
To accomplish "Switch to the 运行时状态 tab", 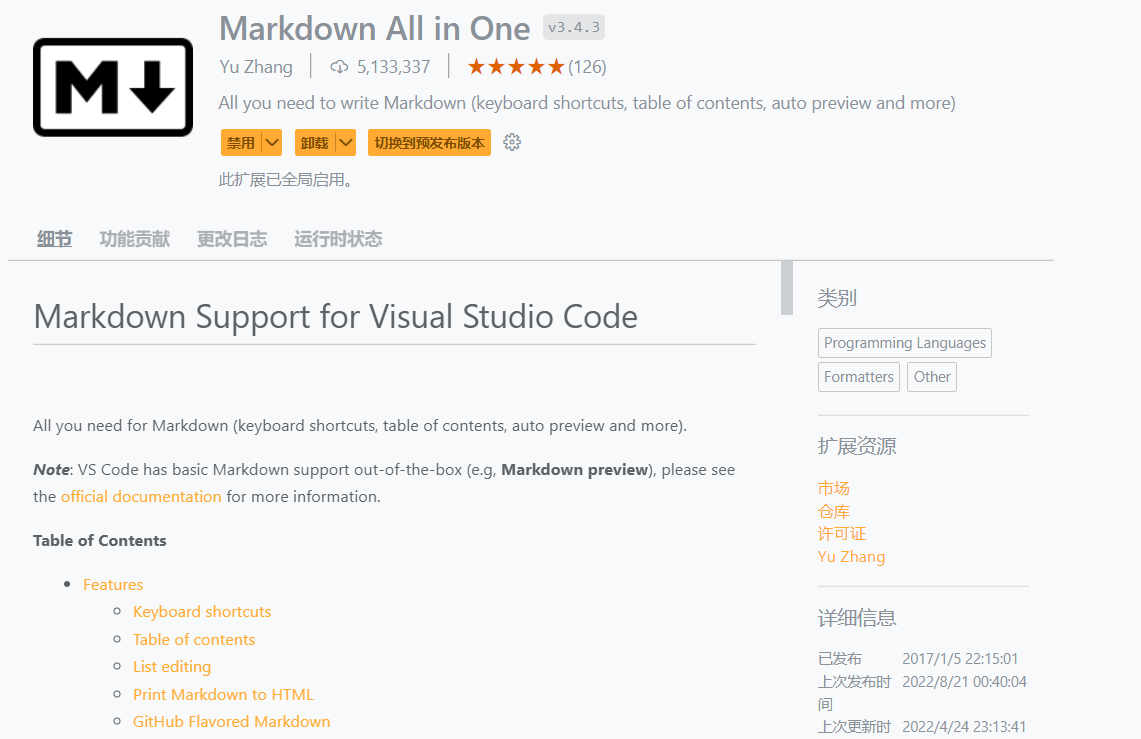I will tap(338, 239).
